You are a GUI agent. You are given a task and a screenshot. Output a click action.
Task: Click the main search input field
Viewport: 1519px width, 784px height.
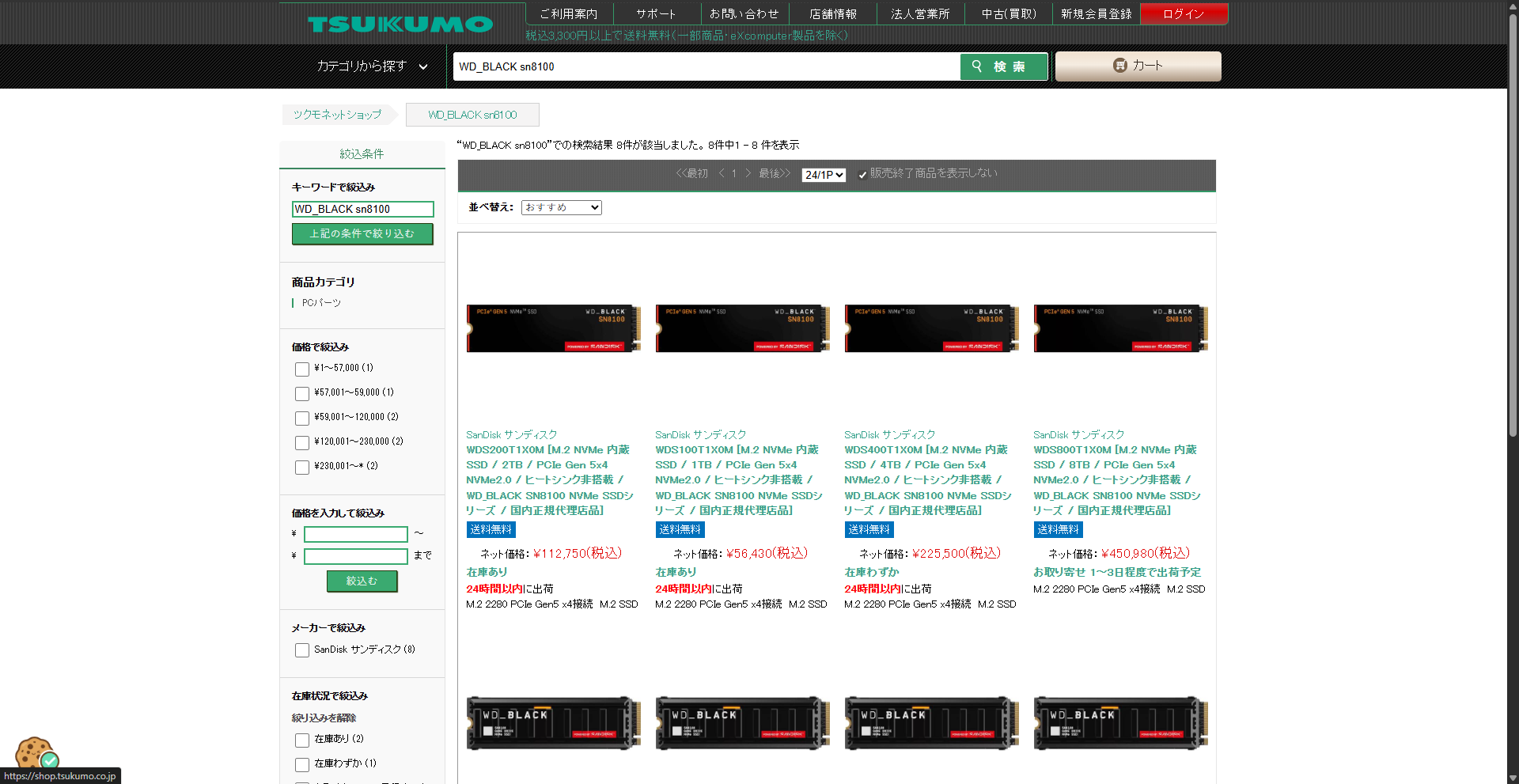pyautogui.click(x=706, y=66)
